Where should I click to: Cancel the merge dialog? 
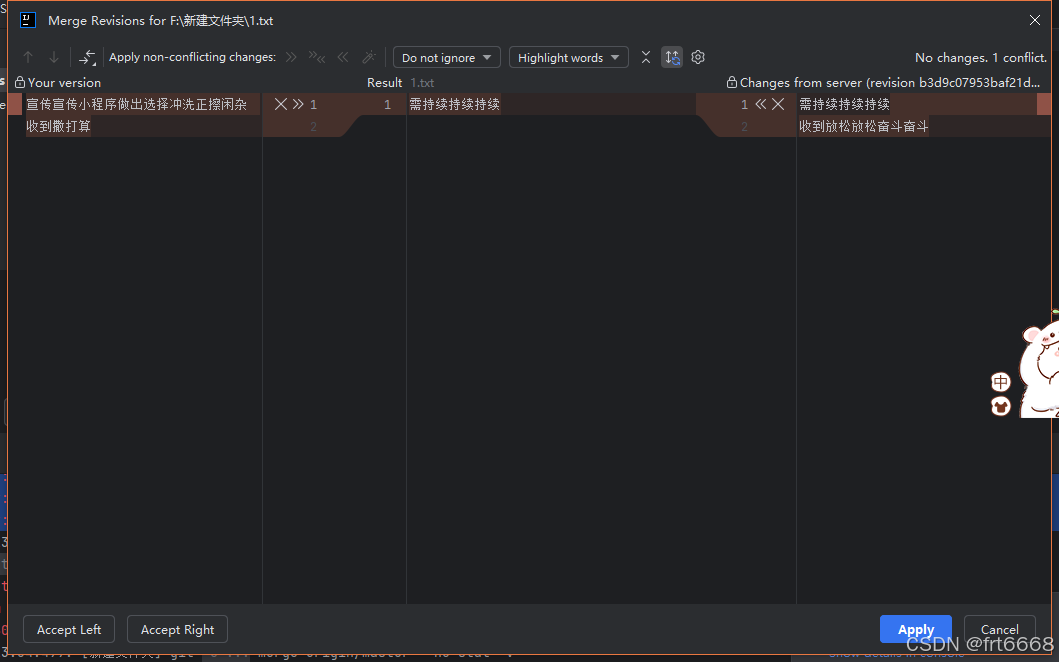pyautogui.click(x=1000, y=630)
